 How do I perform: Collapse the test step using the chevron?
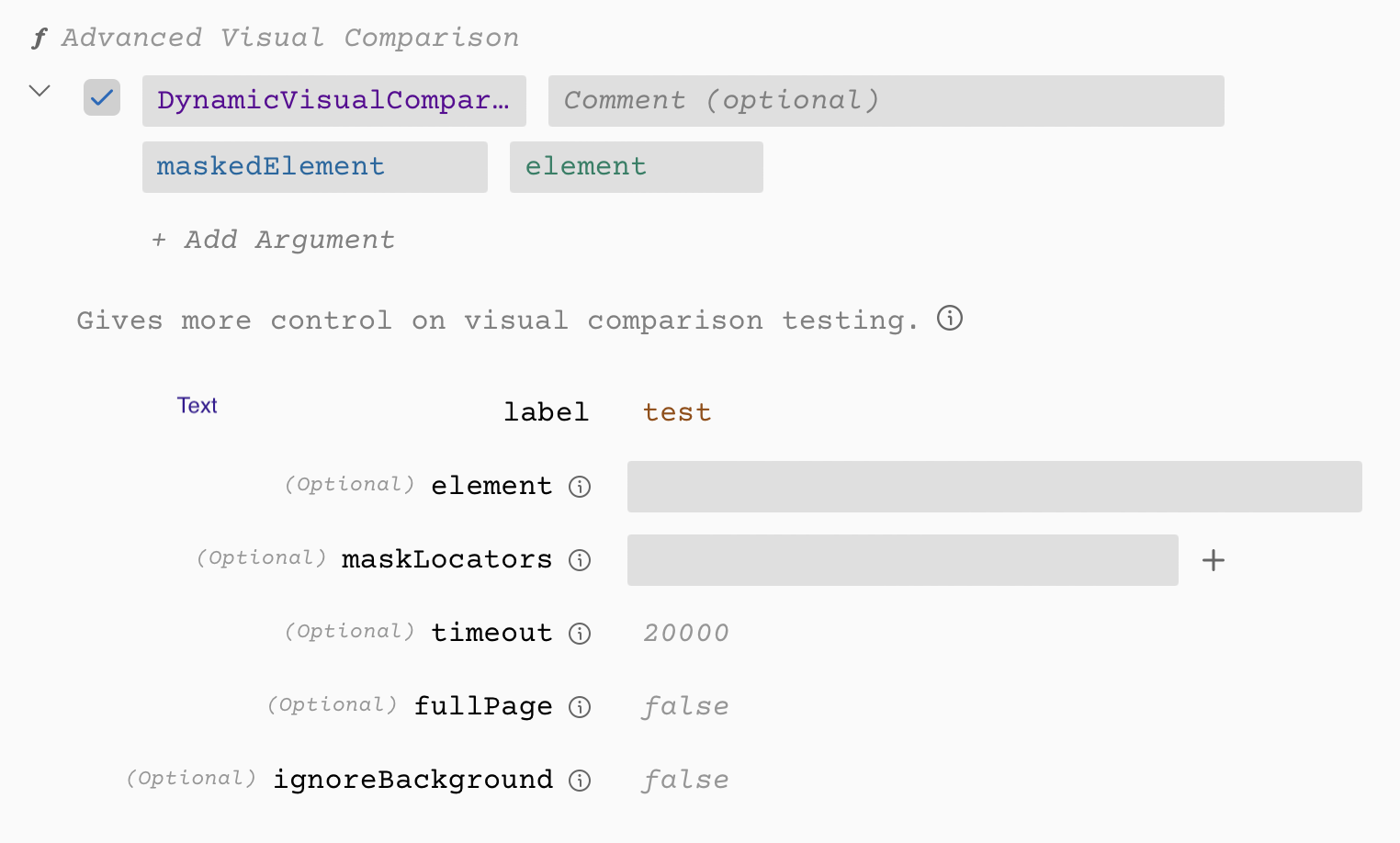click(x=39, y=90)
